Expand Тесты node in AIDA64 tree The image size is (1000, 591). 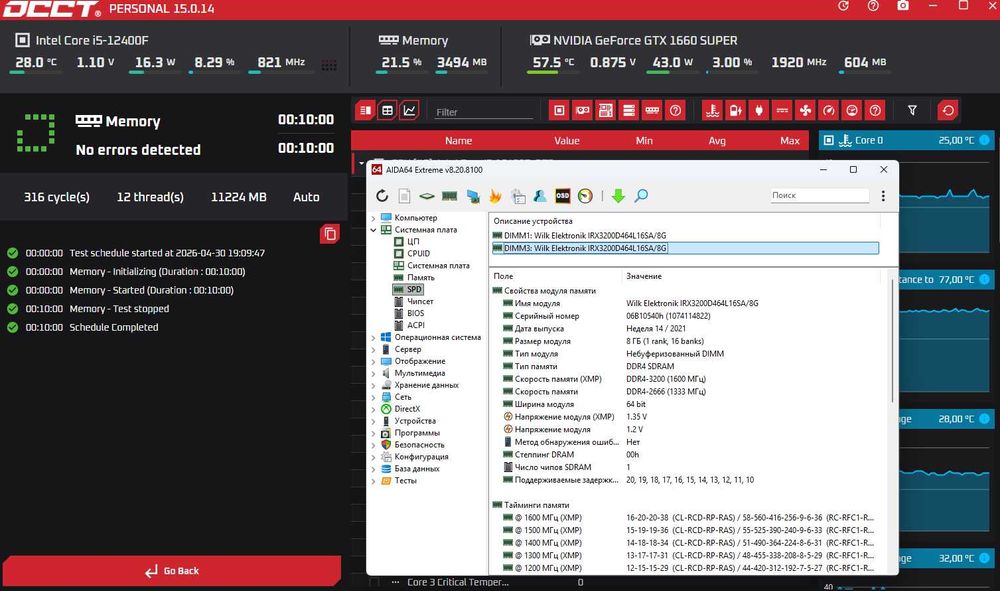[x=373, y=481]
